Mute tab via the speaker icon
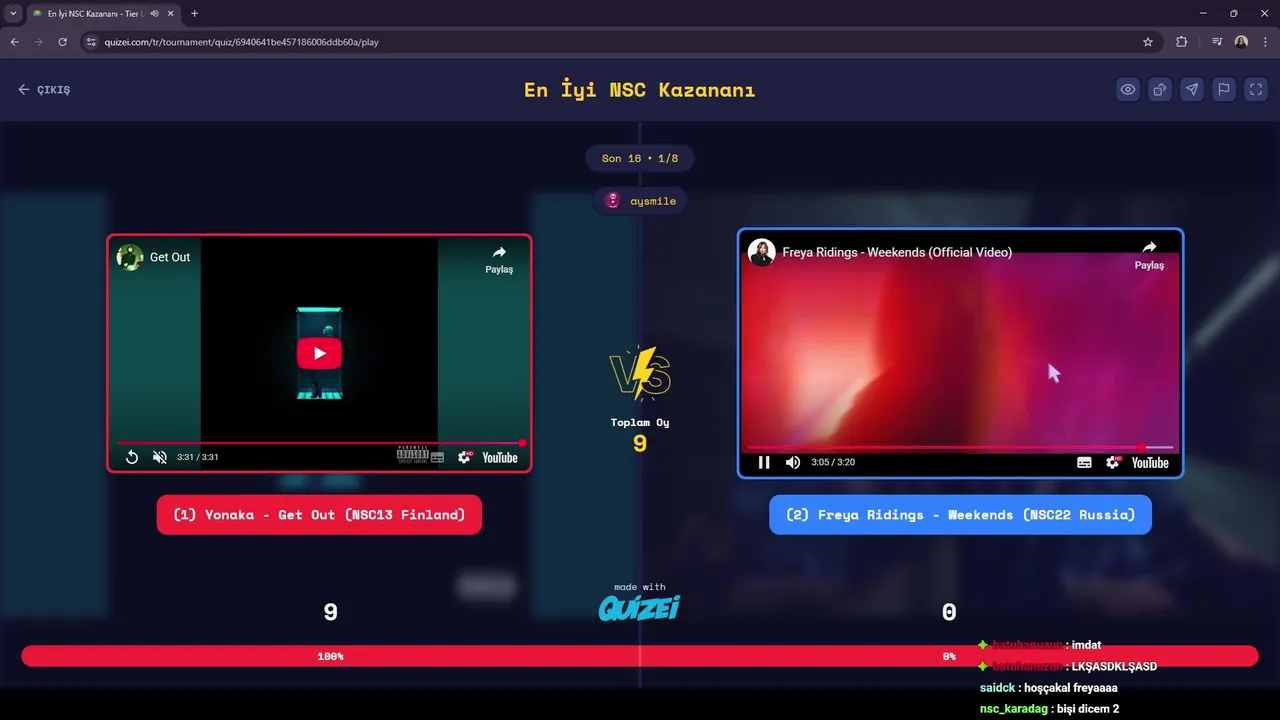Viewport: 1280px width, 720px height. tap(155, 14)
